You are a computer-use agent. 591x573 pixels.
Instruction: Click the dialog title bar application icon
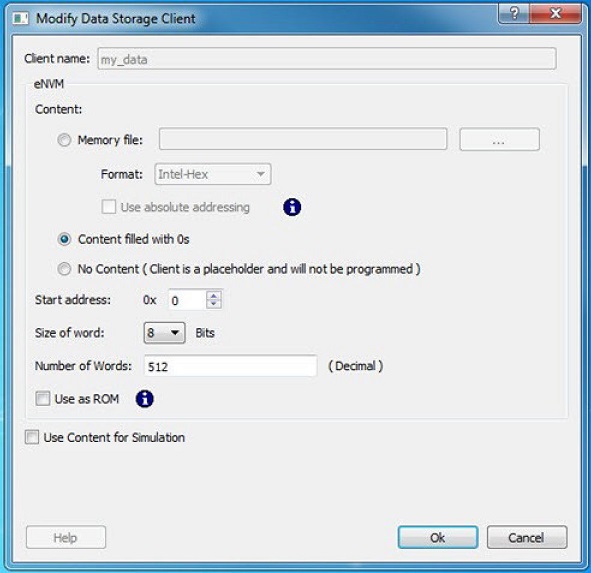[20, 18]
